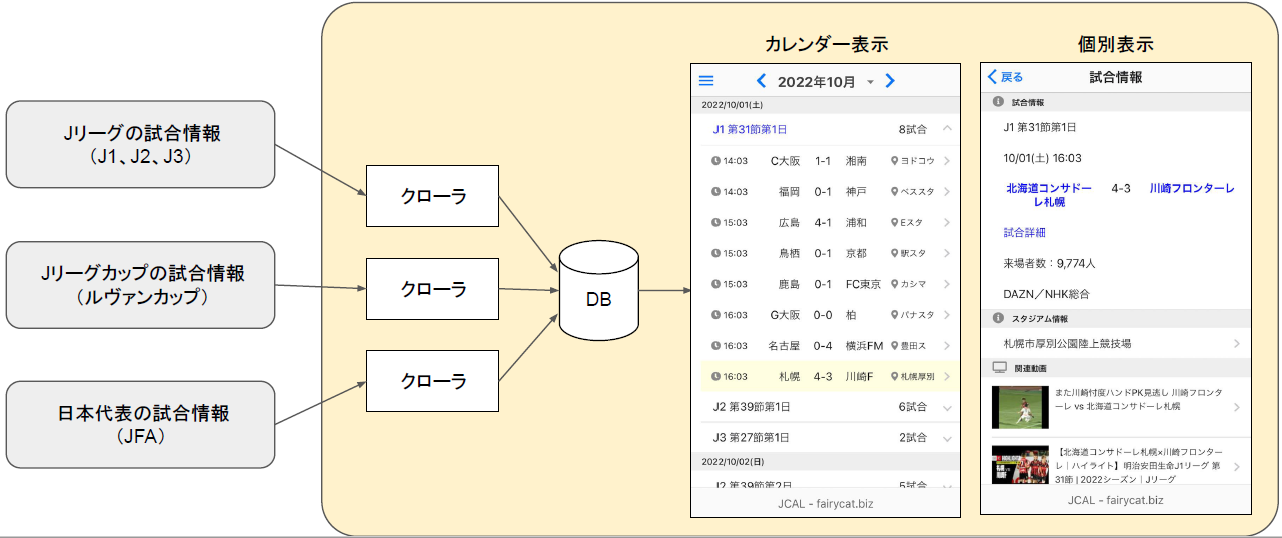Click the ヨドコウ stadium pin icon
The height and width of the screenshot is (538, 1282).
[895, 160]
